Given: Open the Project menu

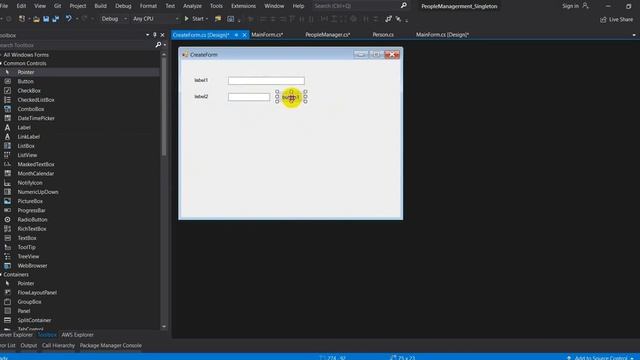Looking at the screenshot, I should [x=78, y=6].
